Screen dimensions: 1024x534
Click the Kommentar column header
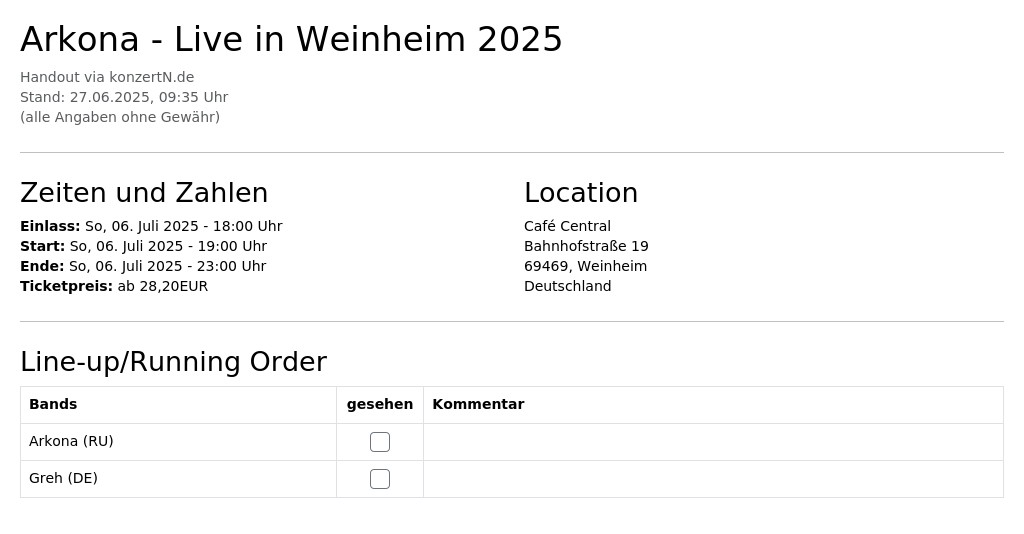click(478, 404)
